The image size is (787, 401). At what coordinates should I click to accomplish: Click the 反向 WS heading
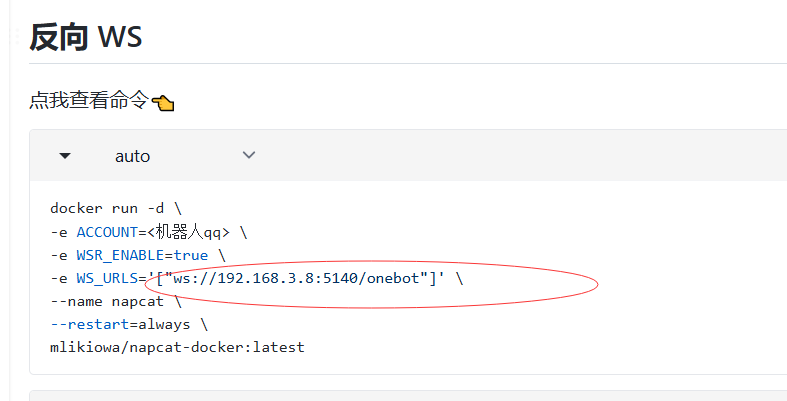[x=85, y=37]
